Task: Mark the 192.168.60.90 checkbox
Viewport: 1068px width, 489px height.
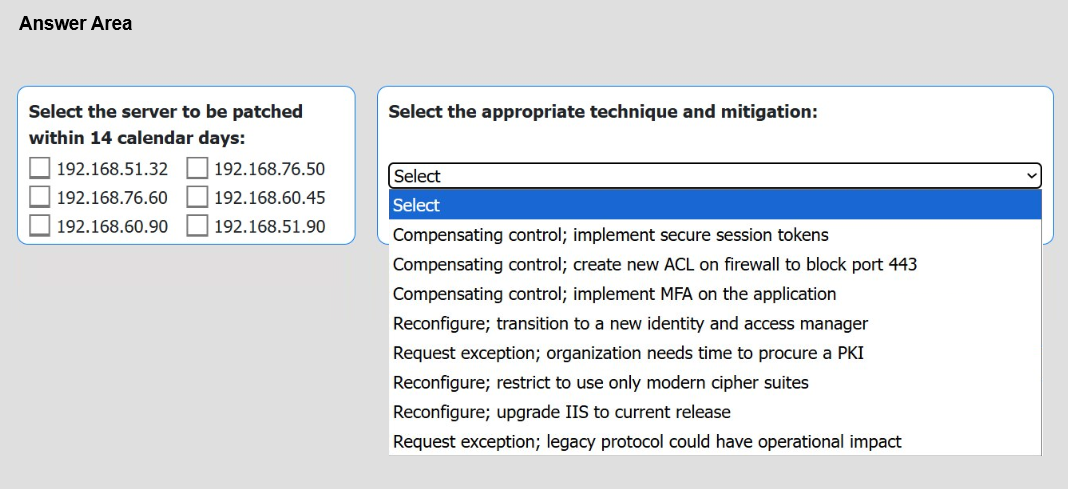Action: click(x=40, y=225)
